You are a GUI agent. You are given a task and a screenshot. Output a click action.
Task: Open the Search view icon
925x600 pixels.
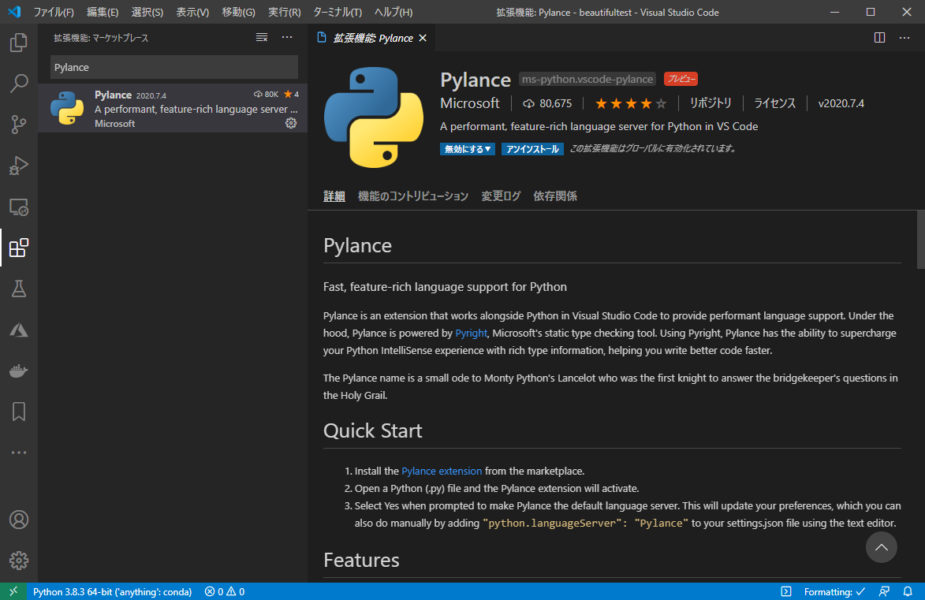(18, 84)
